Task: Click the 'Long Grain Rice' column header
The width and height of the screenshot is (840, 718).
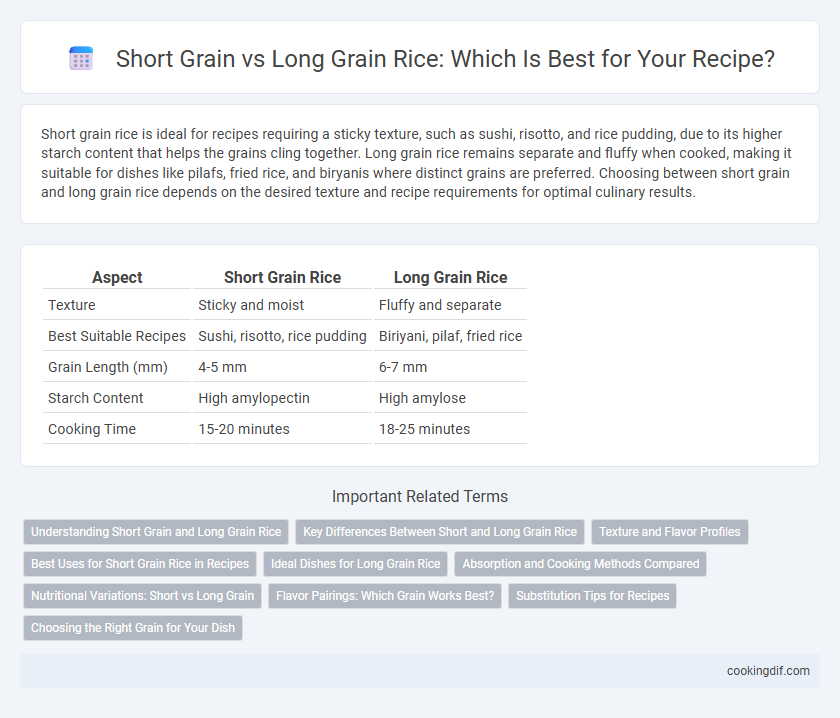Action: tap(451, 277)
